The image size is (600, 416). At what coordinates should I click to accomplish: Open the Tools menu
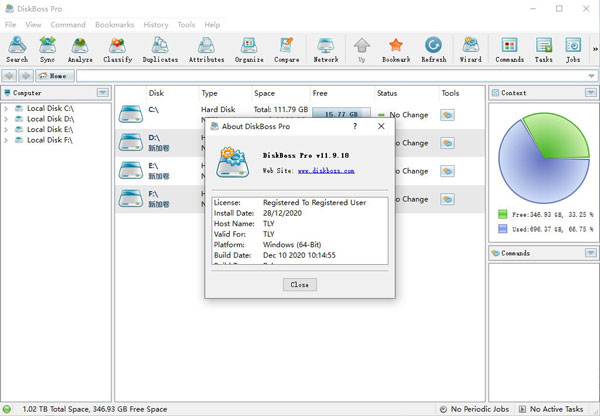pyautogui.click(x=186, y=24)
